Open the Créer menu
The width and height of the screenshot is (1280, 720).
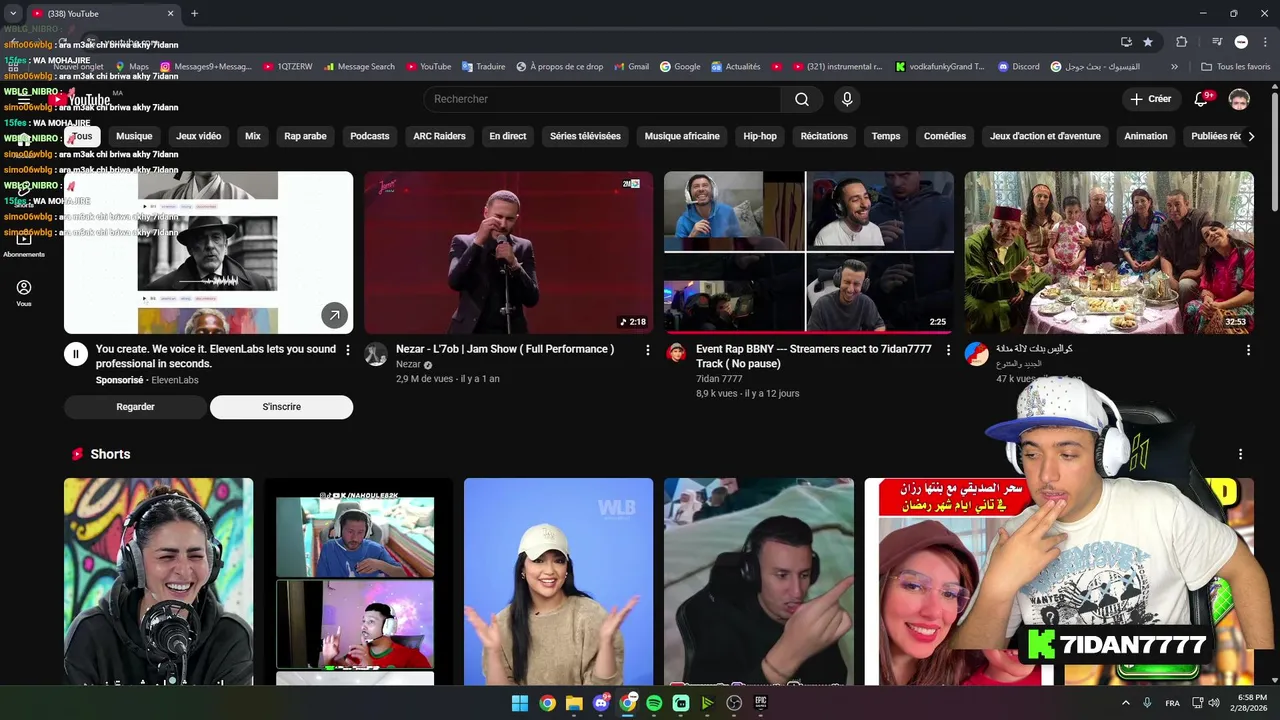[x=1150, y=99]
